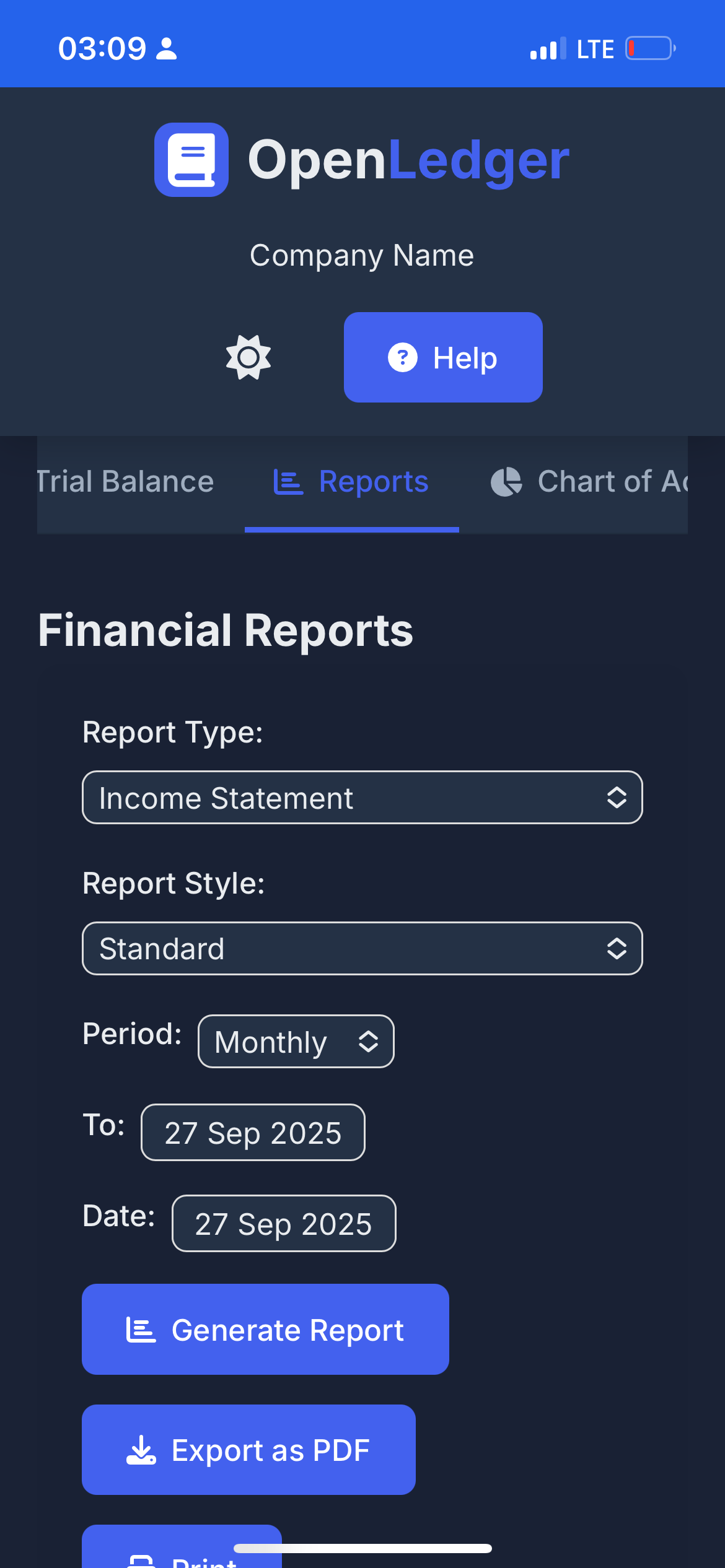Toggle light mode with the sun icon
The height and width of the screenshot is (1568, 725).
coord(248,357)
